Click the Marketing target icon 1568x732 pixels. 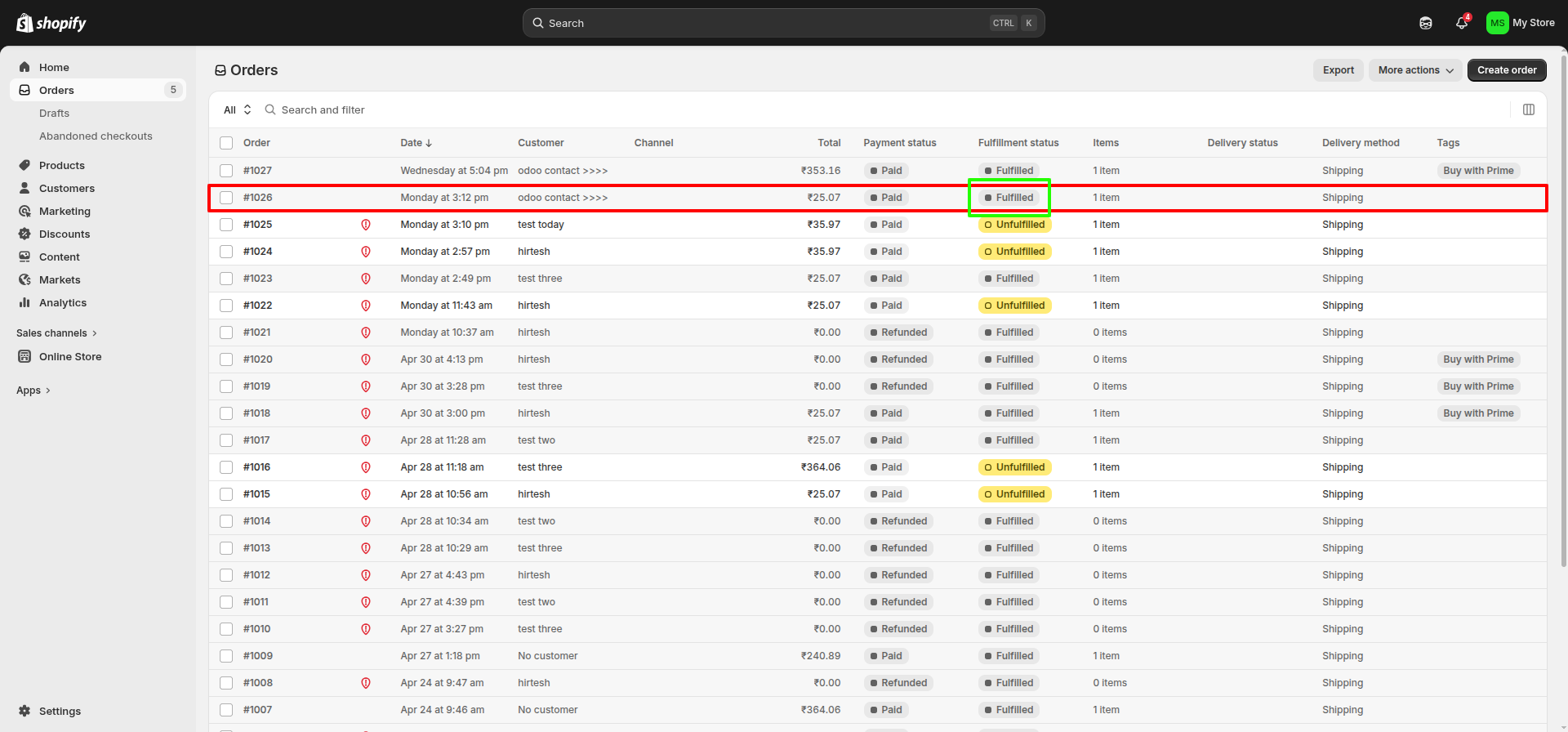(x=24, y=211)
